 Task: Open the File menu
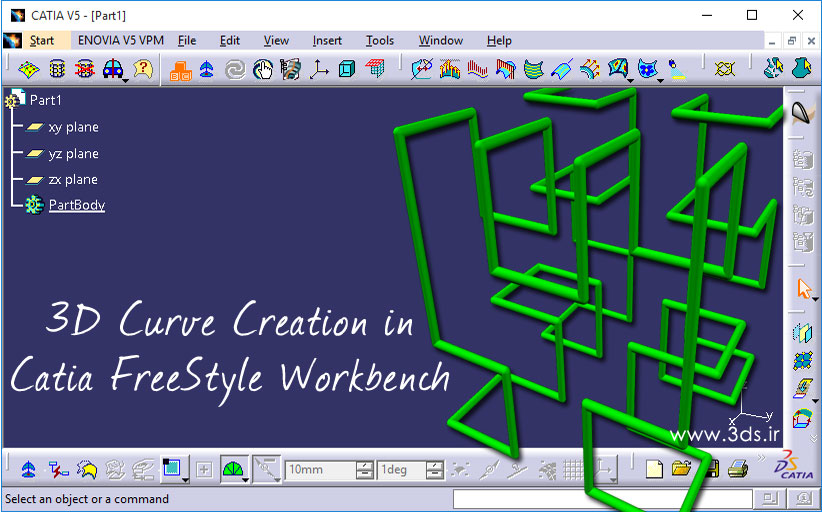187,40
